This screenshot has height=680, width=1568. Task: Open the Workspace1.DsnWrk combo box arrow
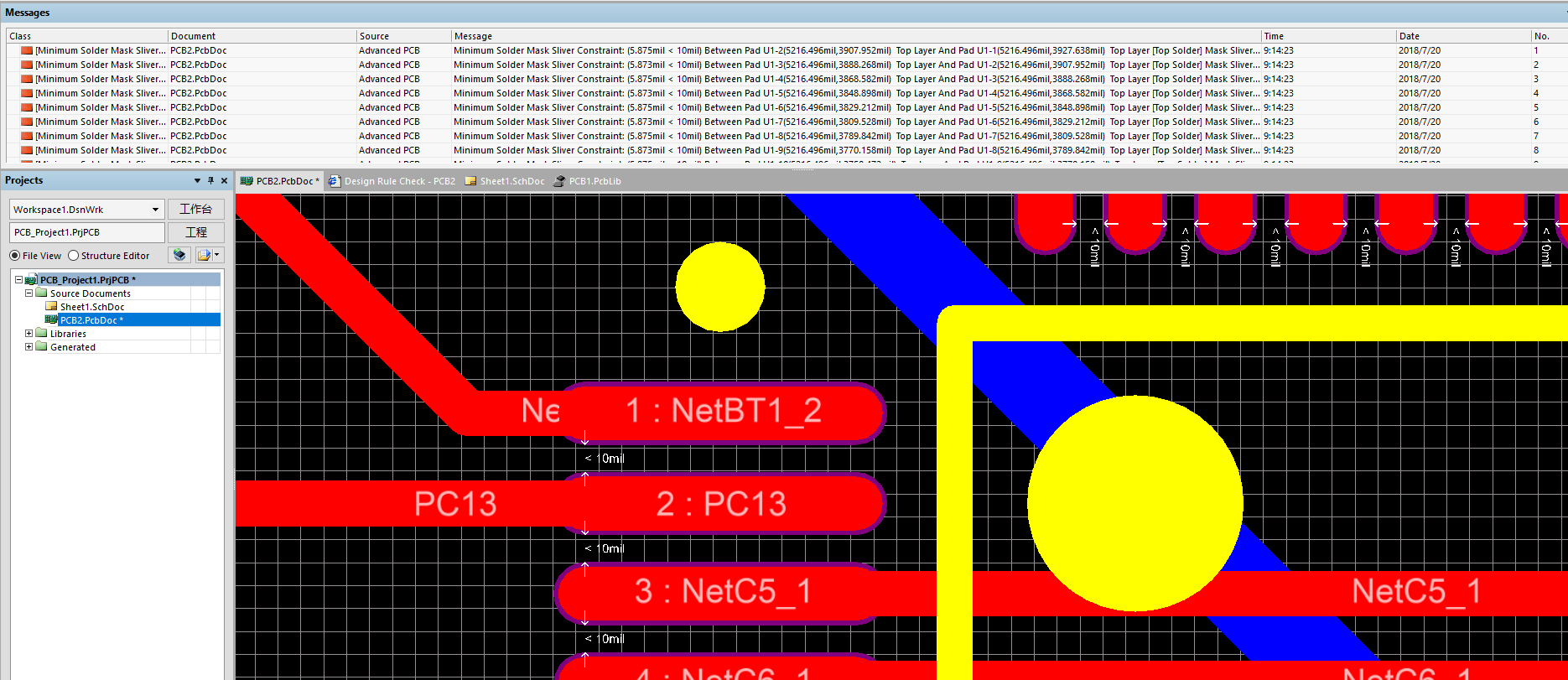[155, 210]
